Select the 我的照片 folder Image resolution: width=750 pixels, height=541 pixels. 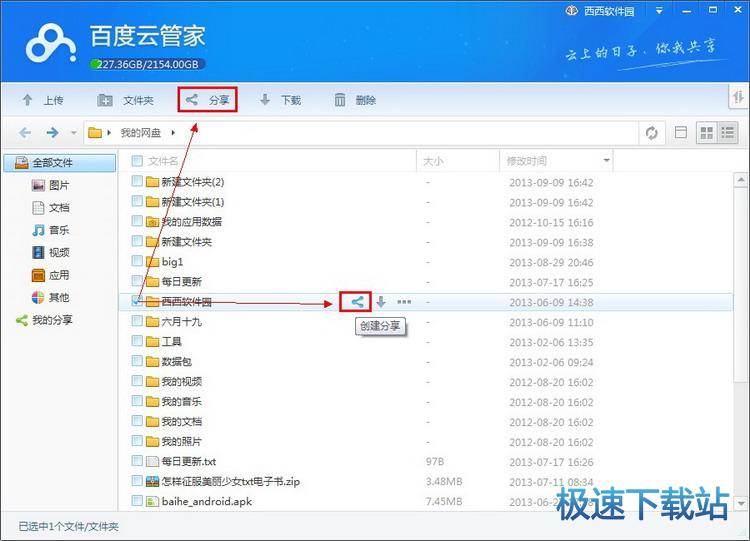point(182,442)
